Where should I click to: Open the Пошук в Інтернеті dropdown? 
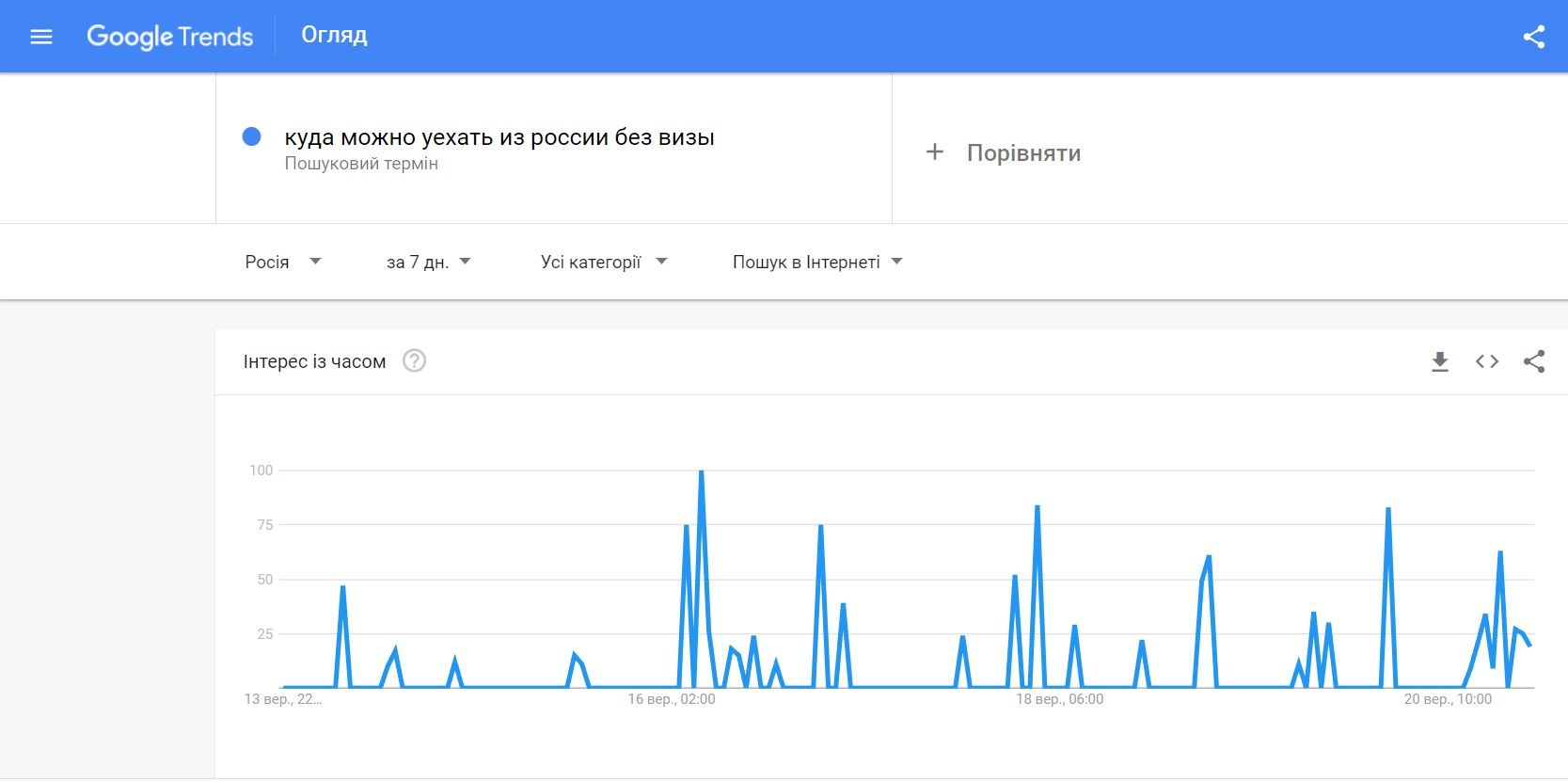pos(816,262)
